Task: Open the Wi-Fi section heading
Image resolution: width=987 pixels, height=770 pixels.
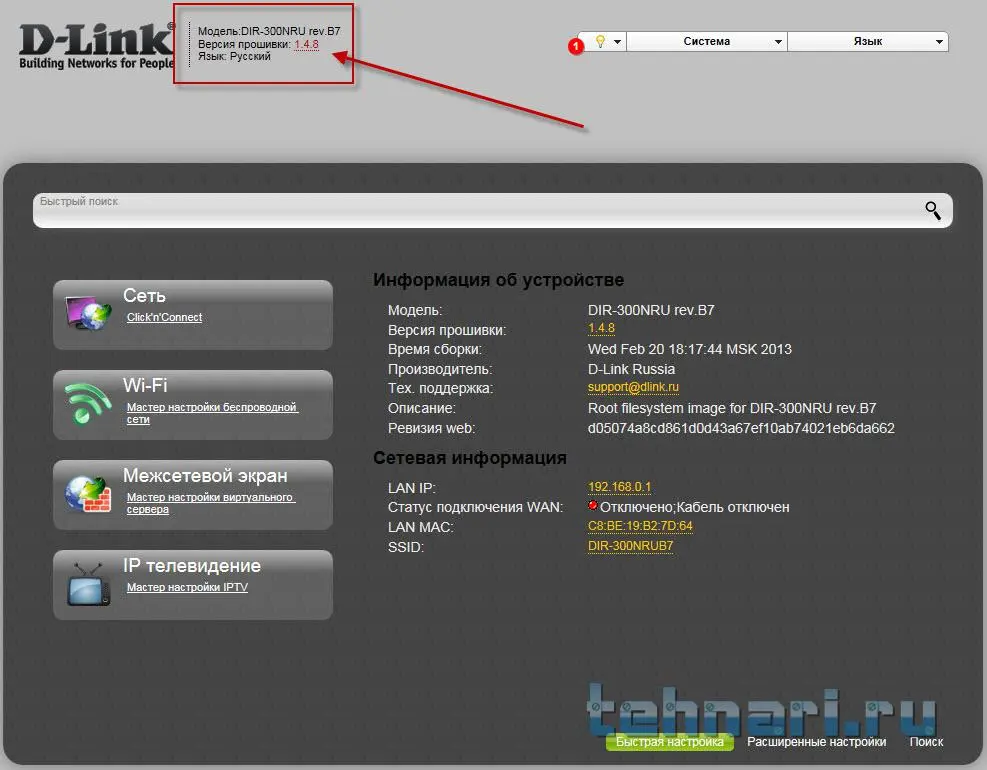Action: click(x=145, y=385)
